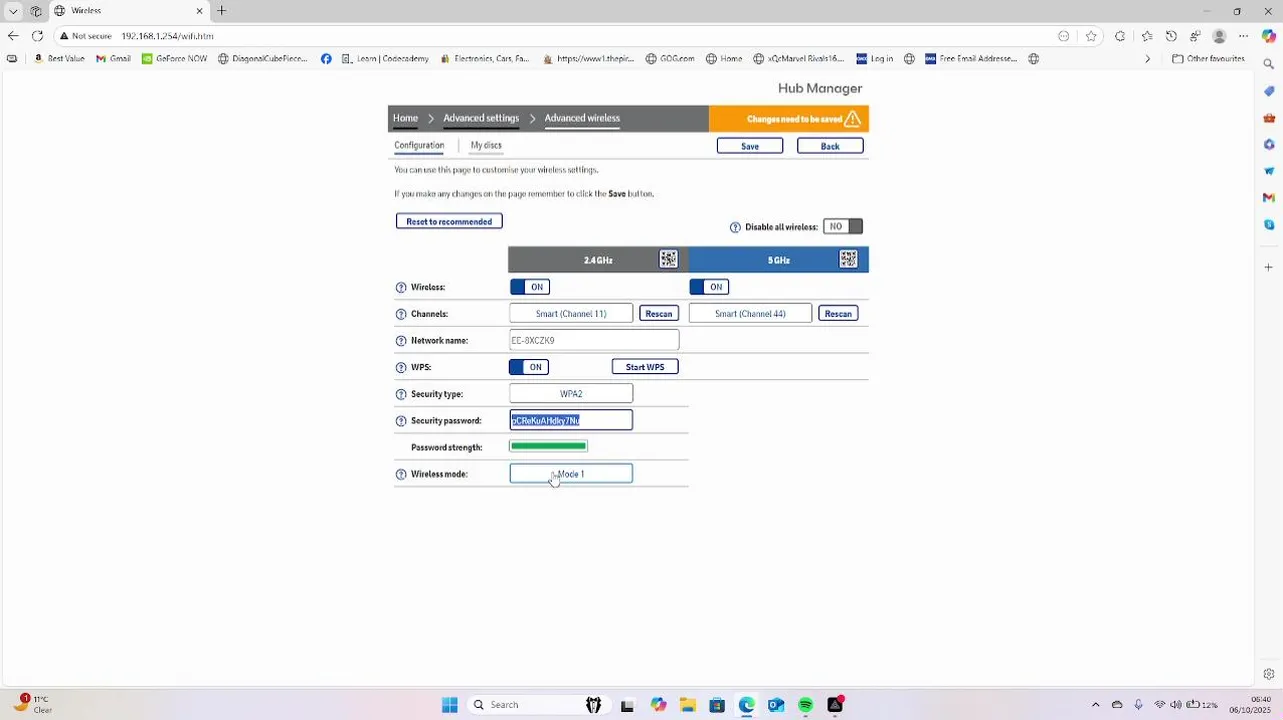The image size is (1283, 720).
Task: Click help icon beside Wireless mode
Action: [x=401, y=474]
